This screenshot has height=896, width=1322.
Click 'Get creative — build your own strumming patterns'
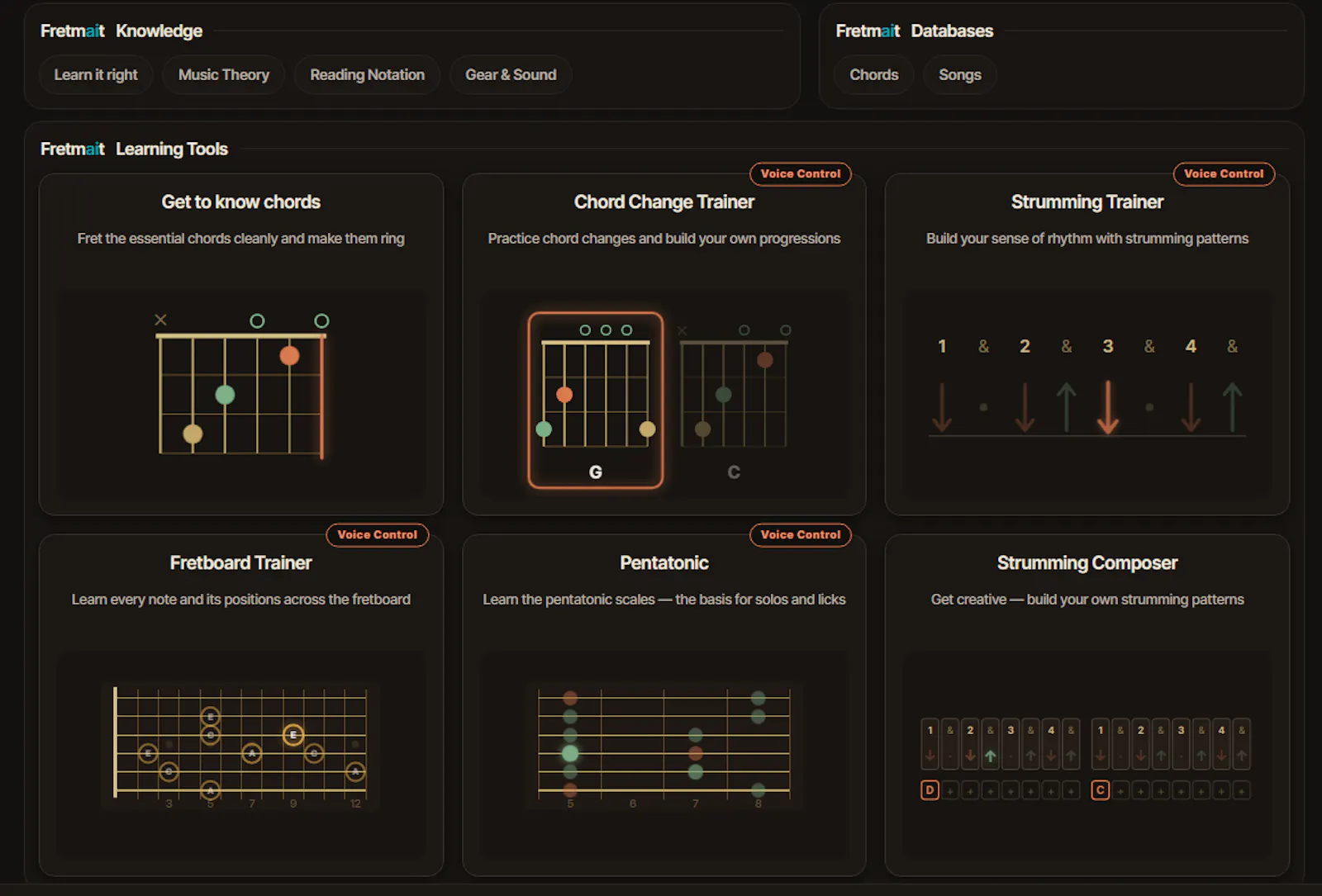(1087, 600)
